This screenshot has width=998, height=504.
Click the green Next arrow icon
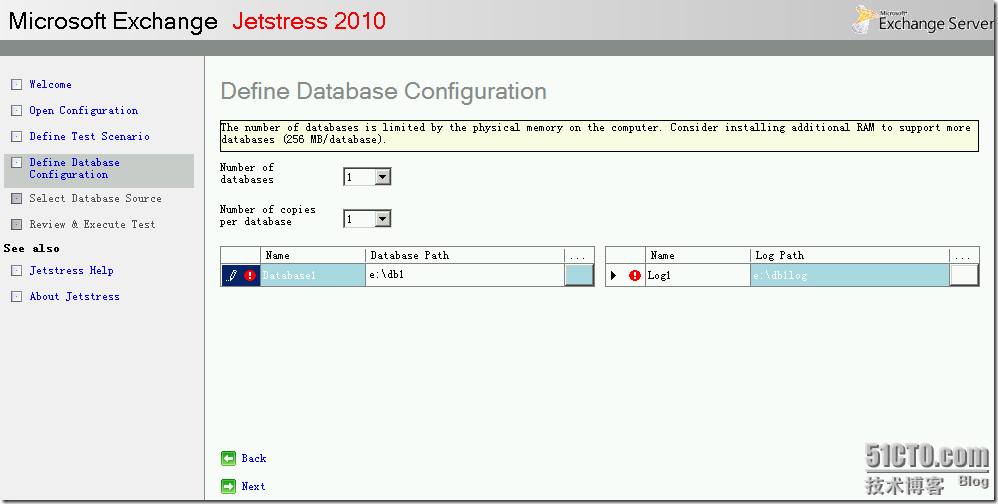[x=228, y=486]
